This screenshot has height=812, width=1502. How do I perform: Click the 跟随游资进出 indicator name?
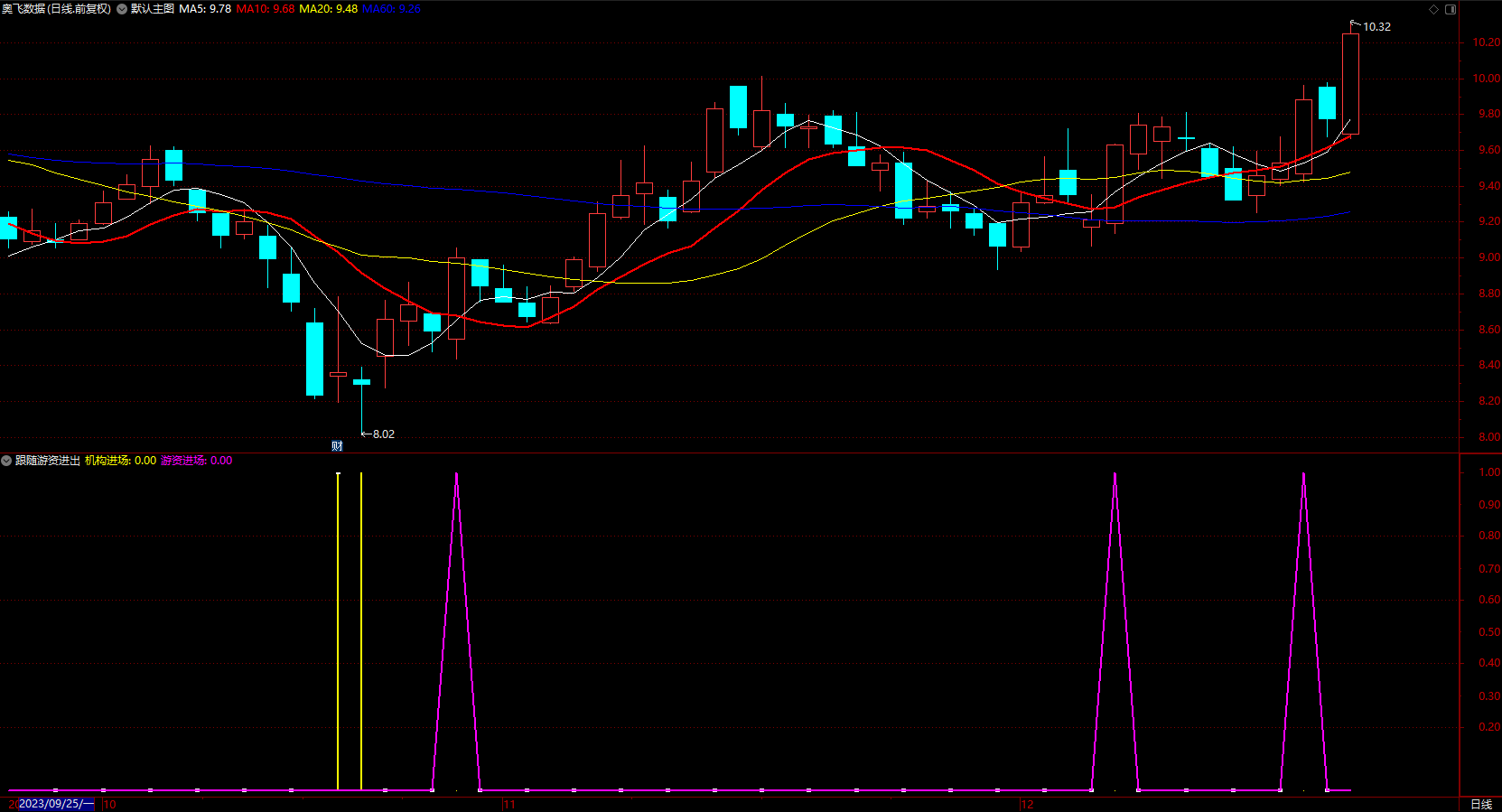(x=48, y=461)
